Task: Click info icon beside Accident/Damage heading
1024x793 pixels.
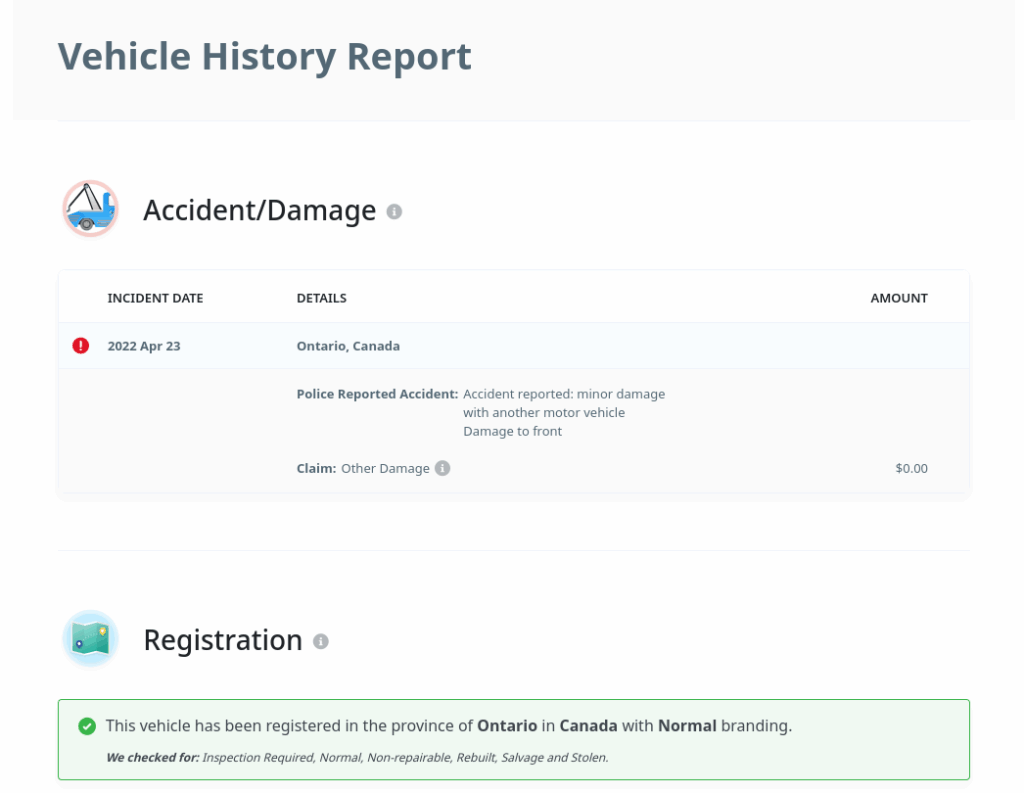Action: pos(394,212)
